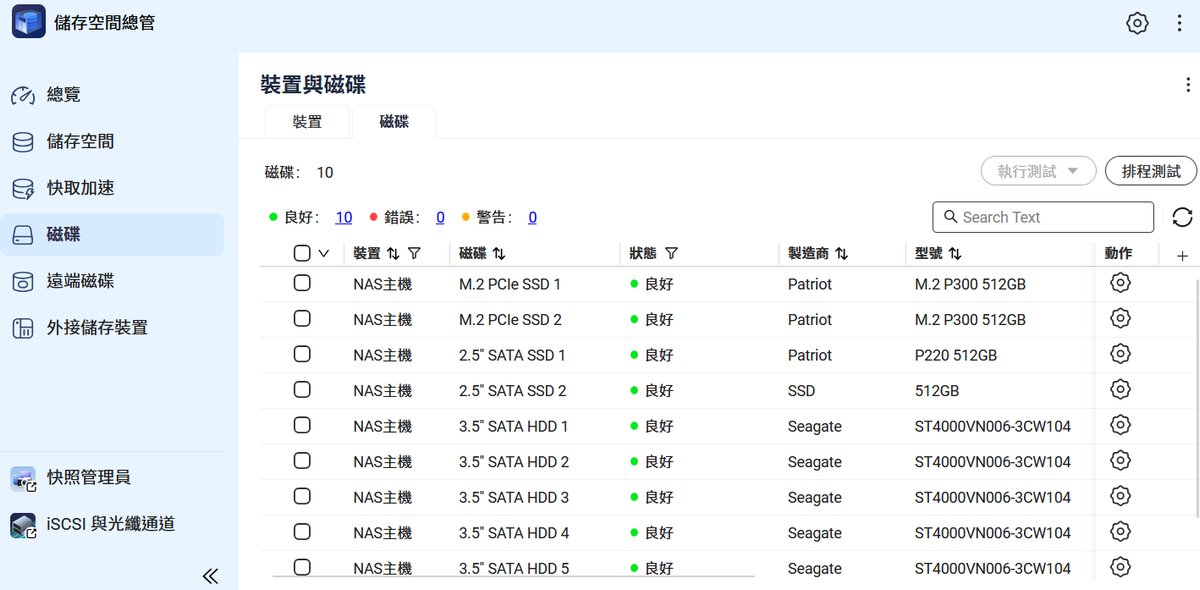This screenshot has width=1200, height=590.
Task: Open the 執行測試 dropdown button
Action: pos(1038,171)
